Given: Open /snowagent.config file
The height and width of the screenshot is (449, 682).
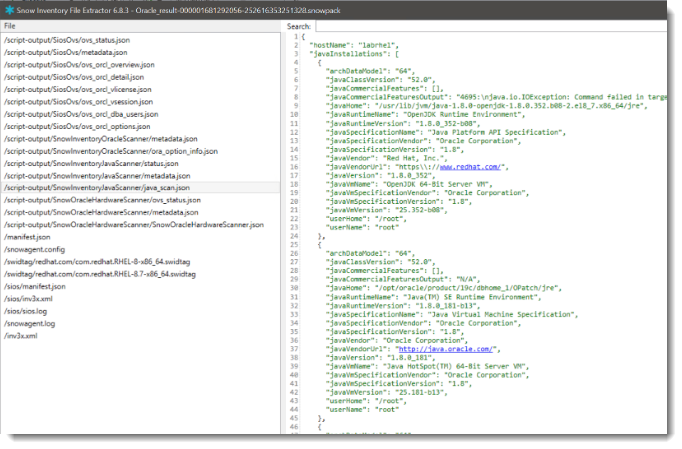Looking at the screenshot, I should point(34,250).
